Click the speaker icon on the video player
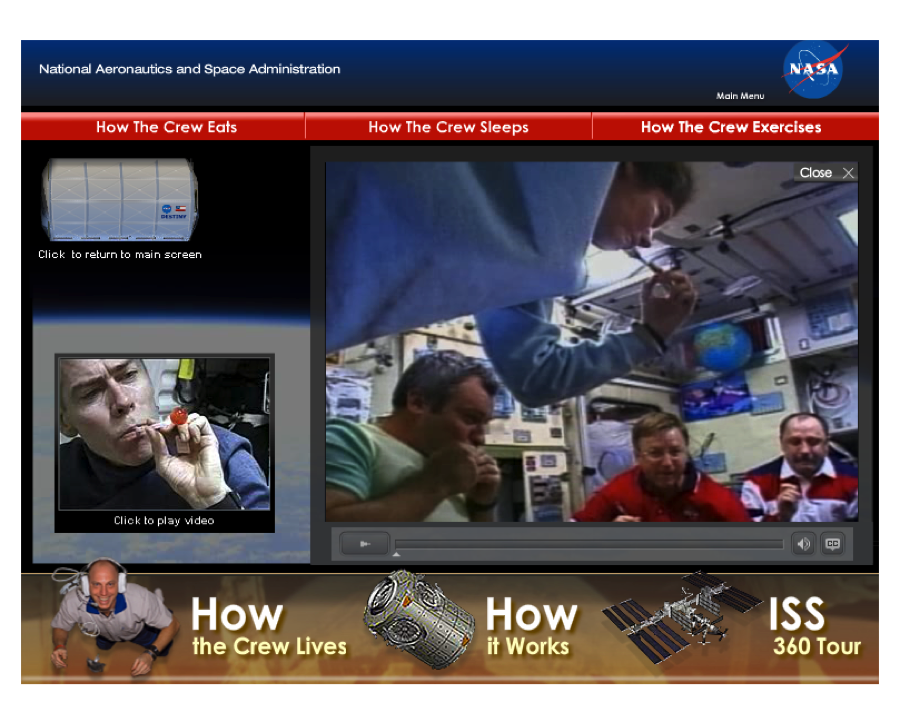 pyautogui.click(x=803, y=543)
